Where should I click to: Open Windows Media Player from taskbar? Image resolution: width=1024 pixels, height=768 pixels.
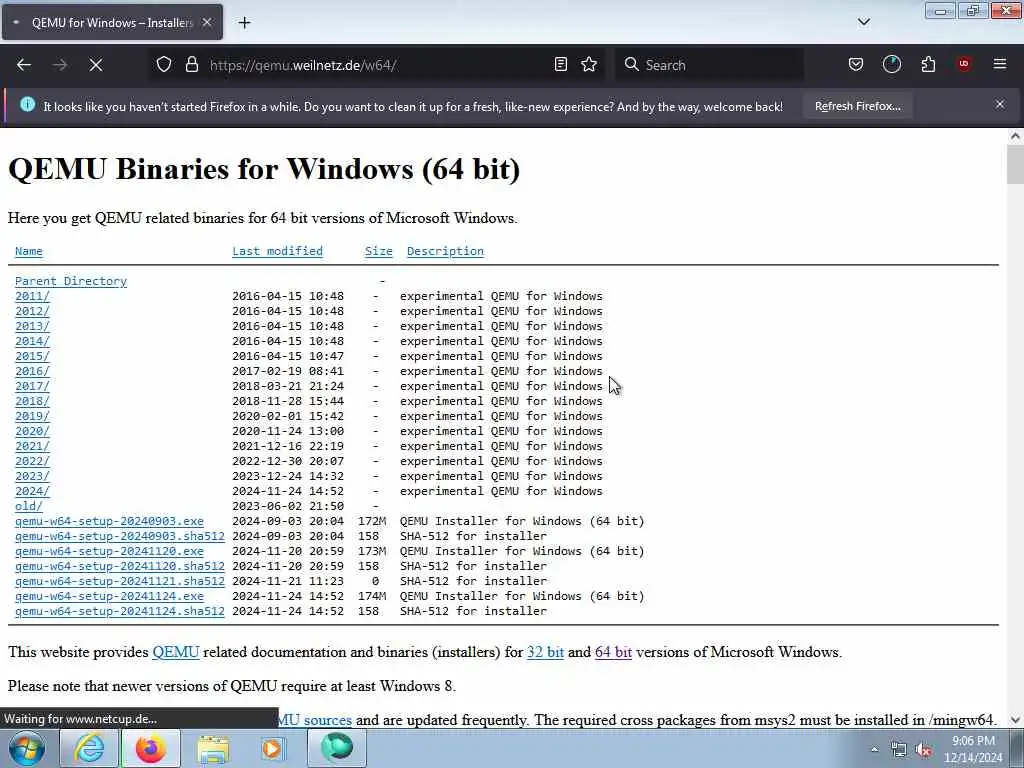274,748
